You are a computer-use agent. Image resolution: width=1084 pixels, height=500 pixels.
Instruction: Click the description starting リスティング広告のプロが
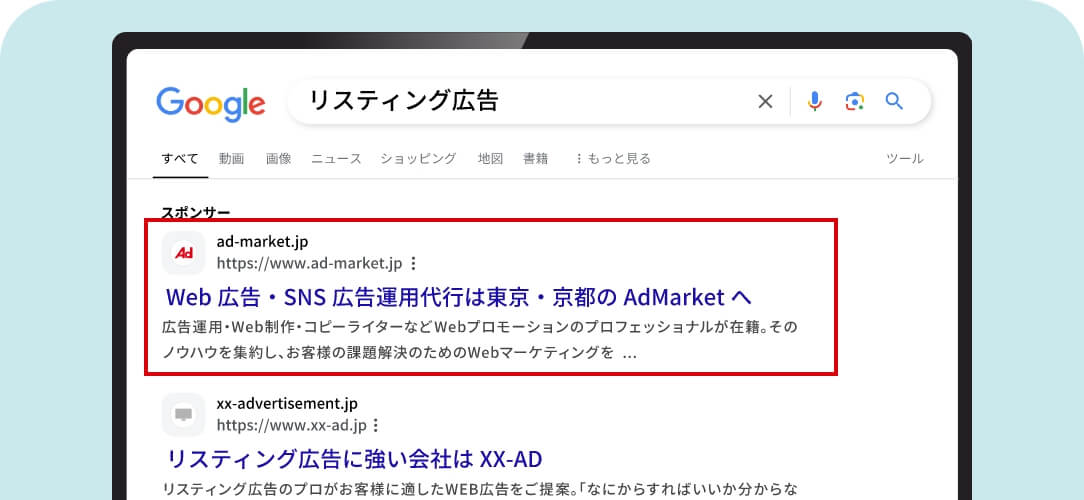480,490
